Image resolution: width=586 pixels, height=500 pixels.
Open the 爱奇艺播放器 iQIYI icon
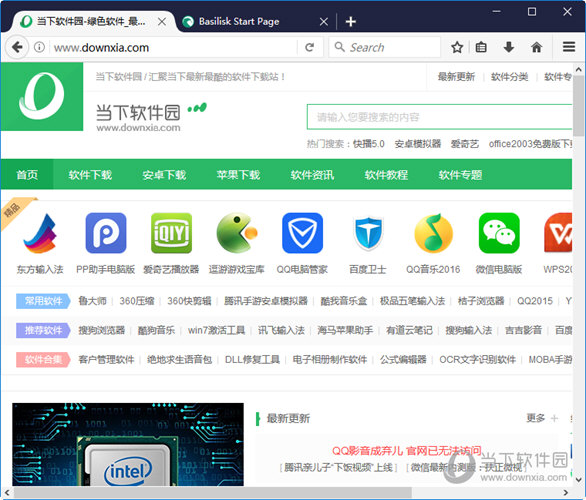pyautogui.click(x=171, y=233)
